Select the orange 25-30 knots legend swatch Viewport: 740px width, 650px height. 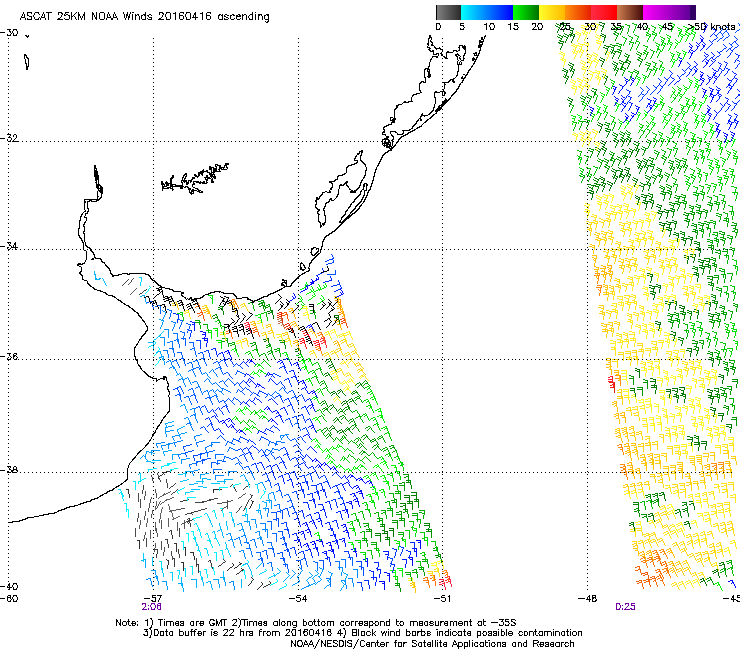[x=578, y=12]
